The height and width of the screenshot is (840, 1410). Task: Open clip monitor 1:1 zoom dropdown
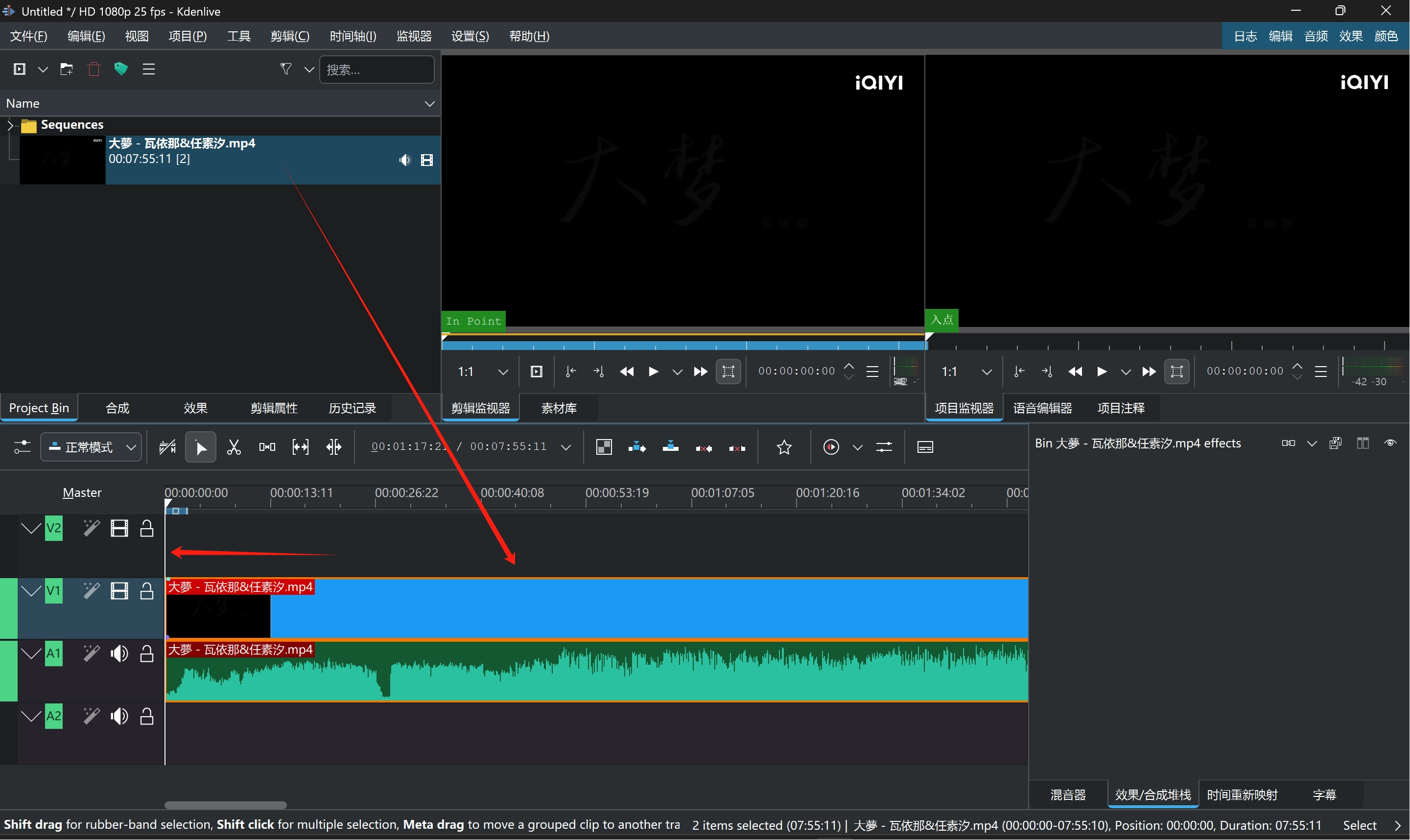482,372
